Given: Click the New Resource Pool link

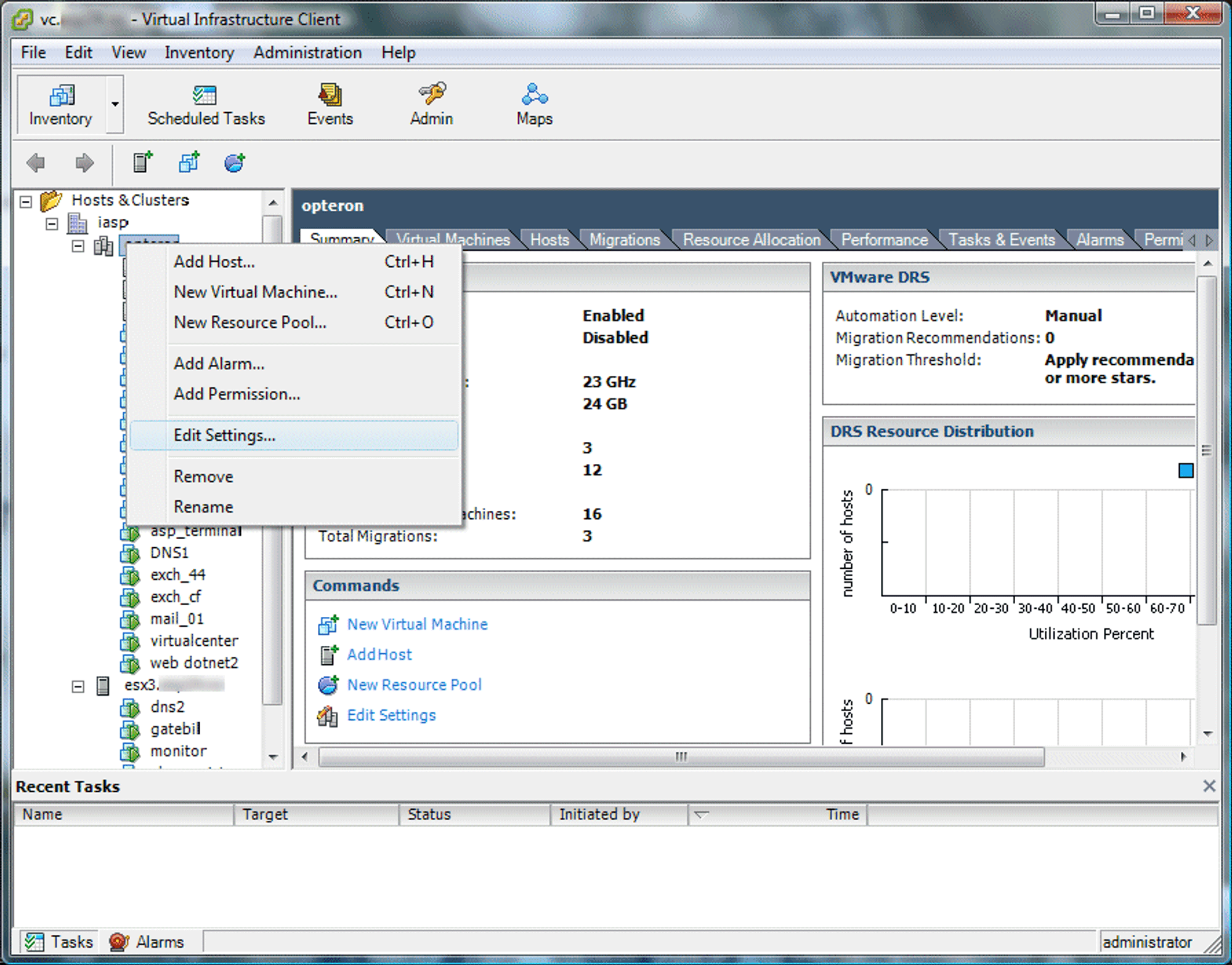Looking at the screenshot, I should click(x=414, y=685).
